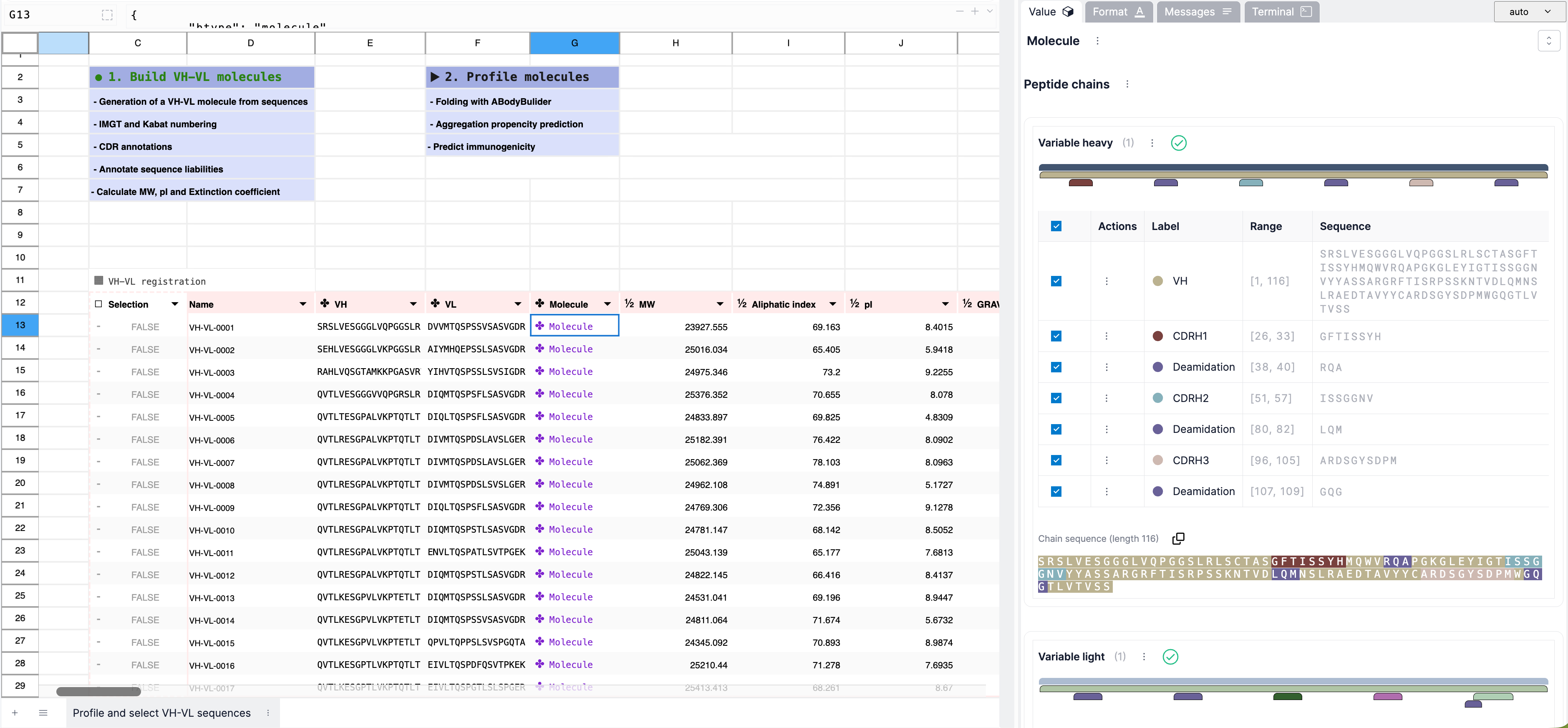The height and width of the screenshot is (728, 1568).
Task: Click the 2. Profile molecules header cell
Action: coord(522,77)
